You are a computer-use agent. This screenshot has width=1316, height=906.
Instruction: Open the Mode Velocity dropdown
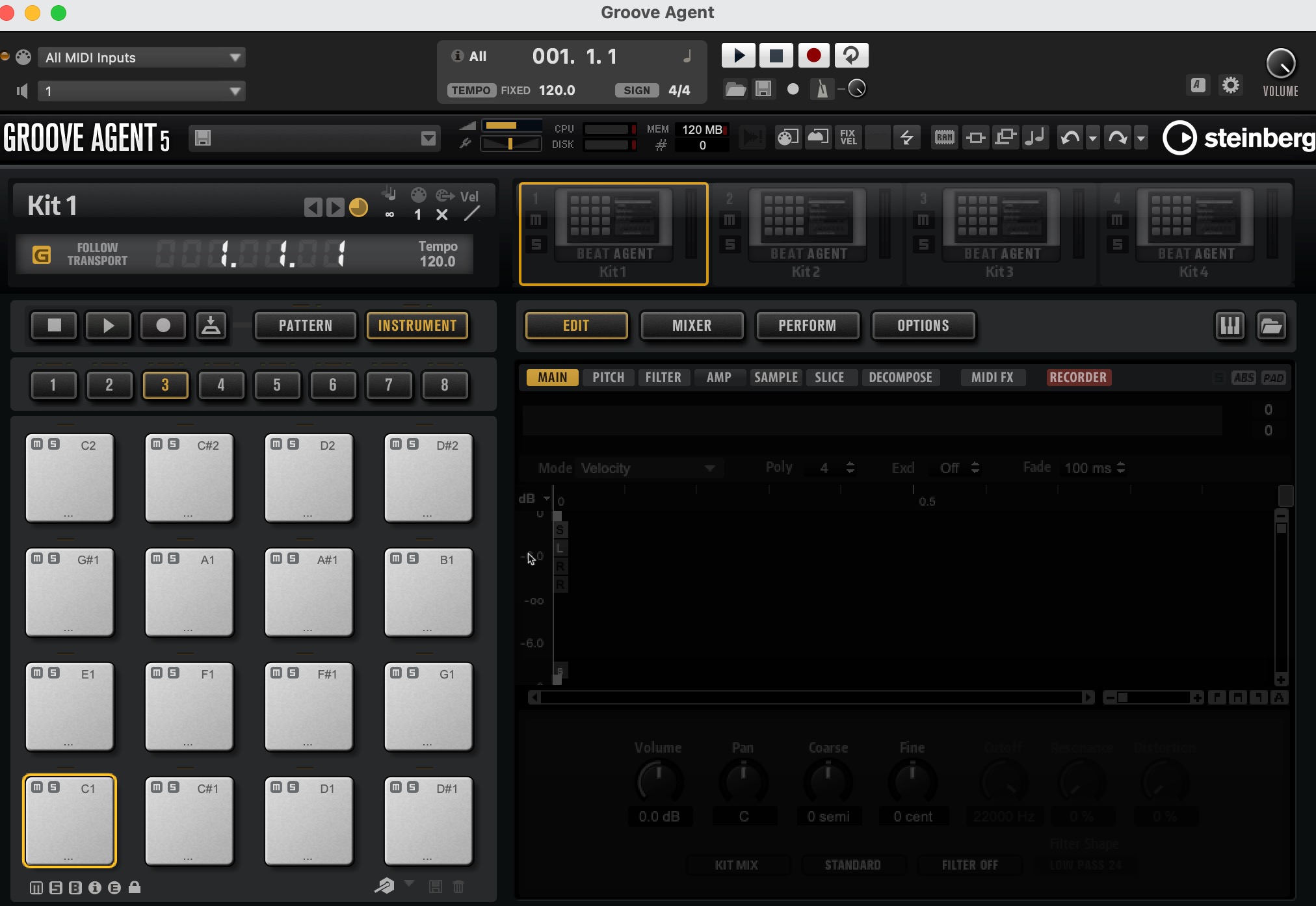tap(651, 468)
